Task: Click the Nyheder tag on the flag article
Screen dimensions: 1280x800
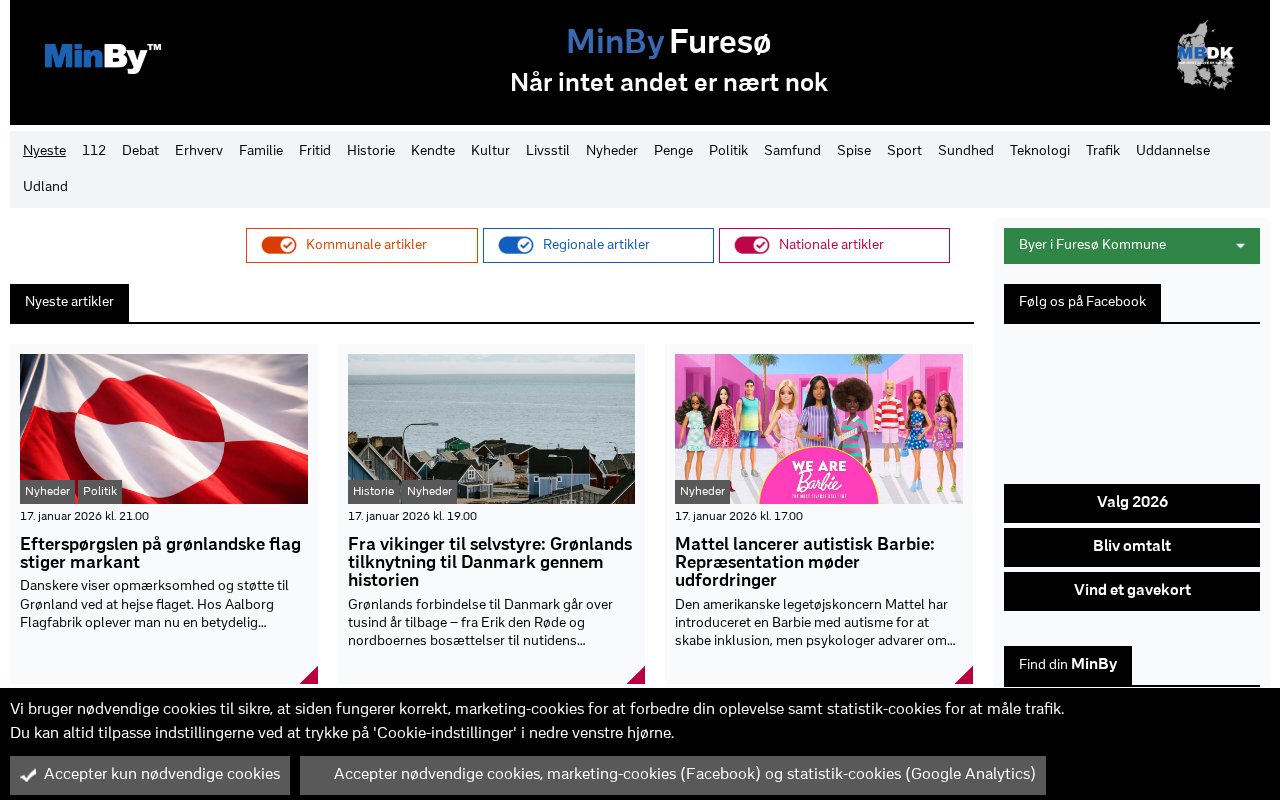Action: [48, 492]
